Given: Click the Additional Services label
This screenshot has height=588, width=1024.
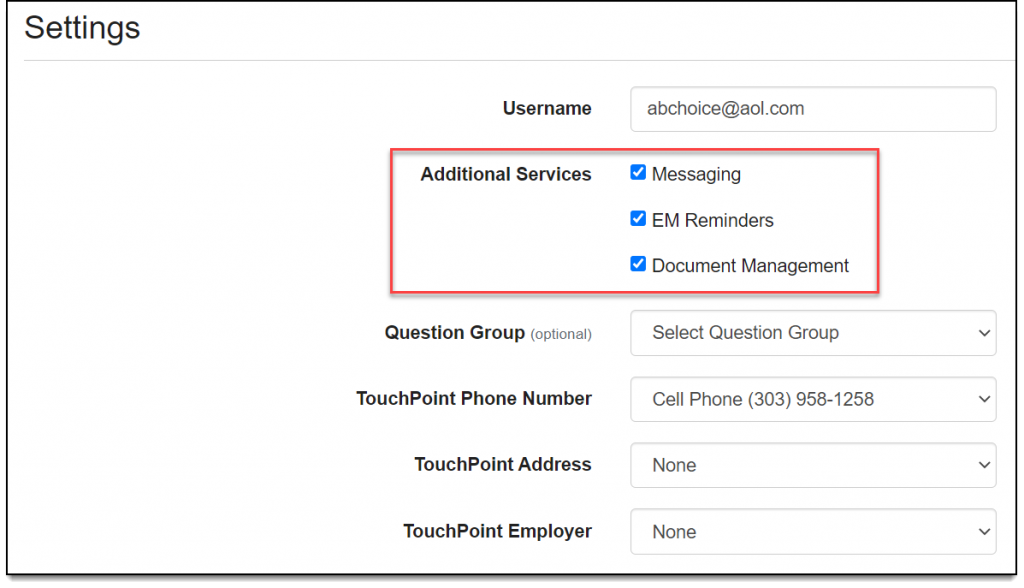Looking at the screenshot, I should [505, 174].
